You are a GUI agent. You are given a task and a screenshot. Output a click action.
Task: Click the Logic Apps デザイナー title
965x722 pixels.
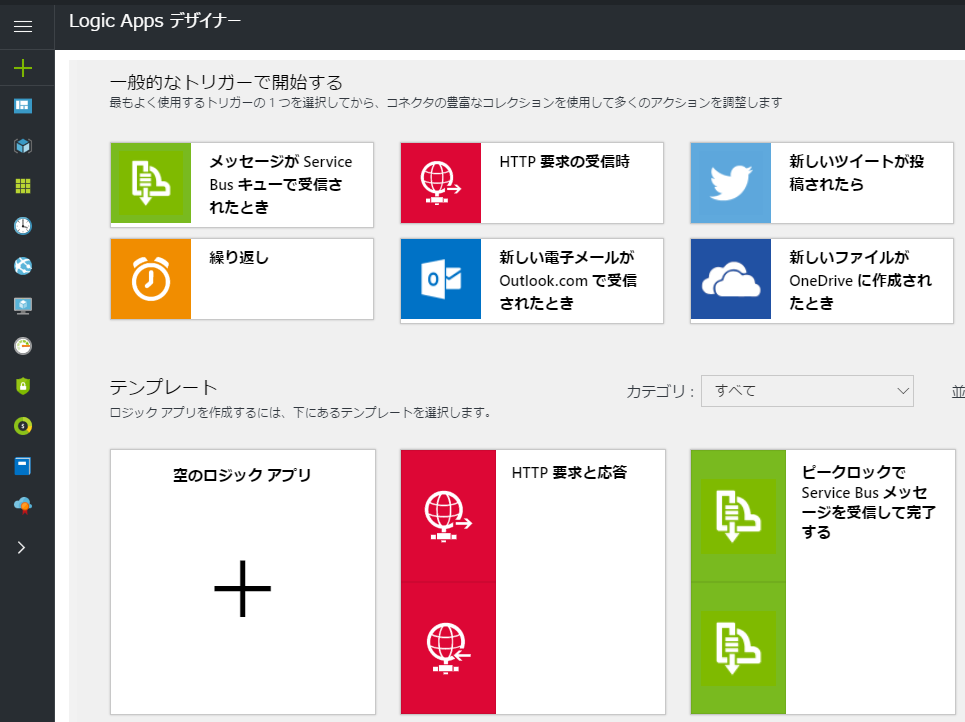[x=154, y=21]
